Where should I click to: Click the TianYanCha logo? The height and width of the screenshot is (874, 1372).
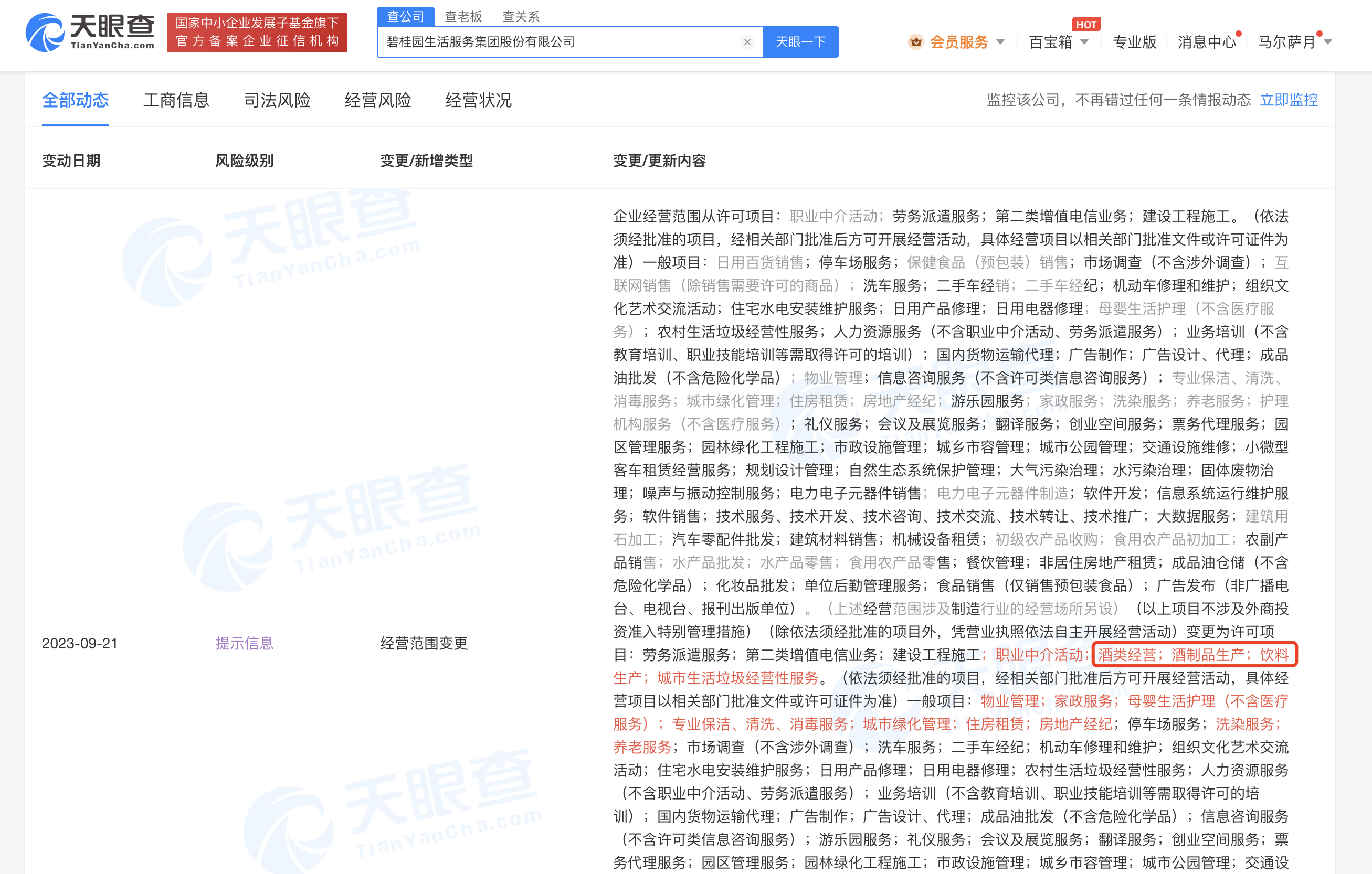90,33
